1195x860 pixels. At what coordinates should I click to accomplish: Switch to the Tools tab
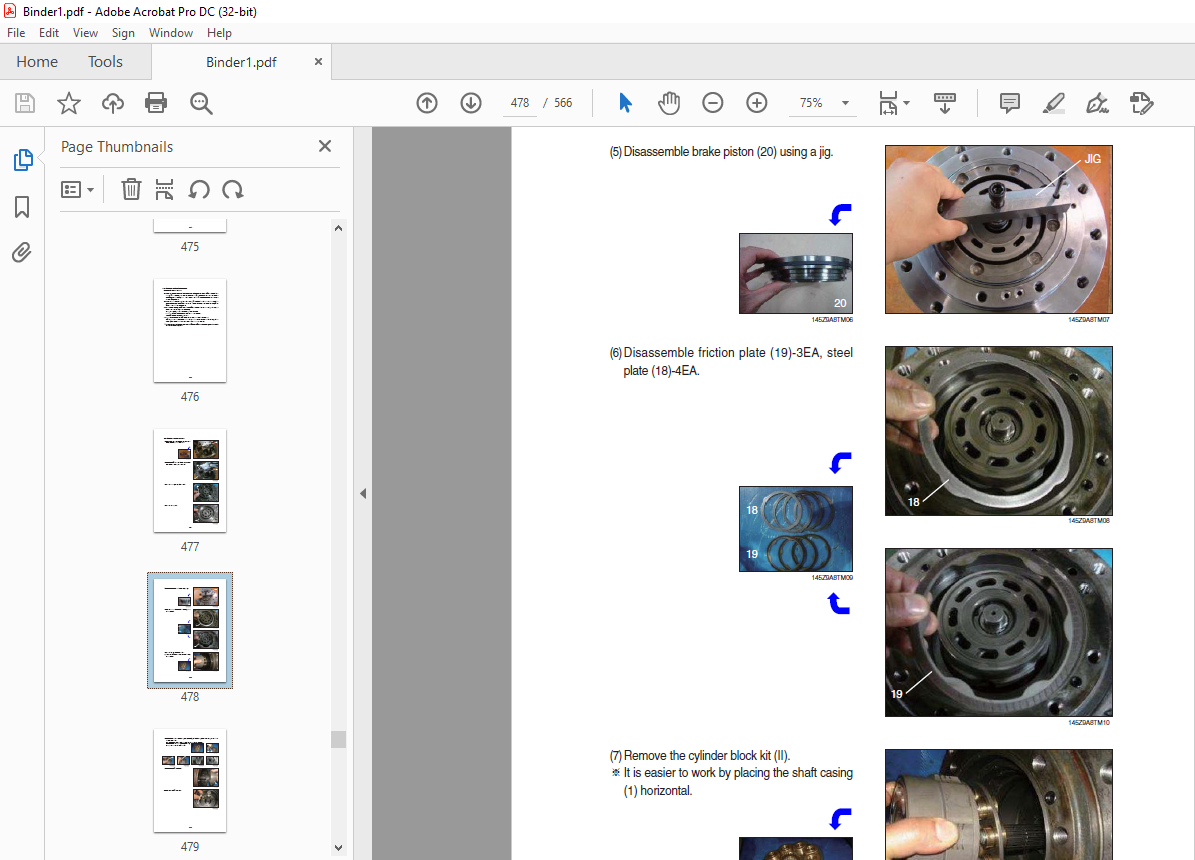pos(105,62)
